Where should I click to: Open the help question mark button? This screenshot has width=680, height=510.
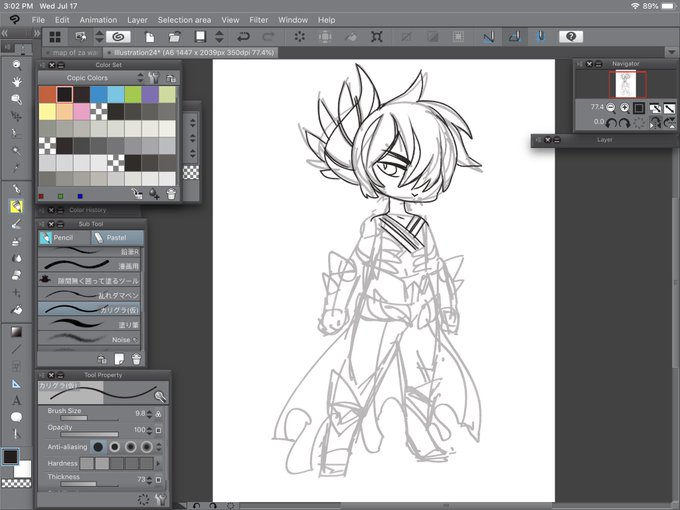pyautogui.click(x=571, y=37)
